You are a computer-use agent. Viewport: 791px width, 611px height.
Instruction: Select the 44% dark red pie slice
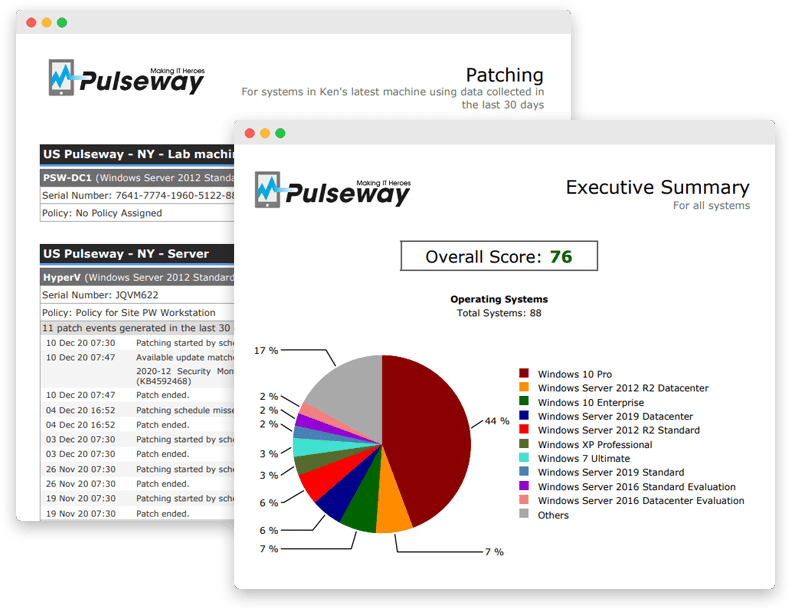[429, 434]
